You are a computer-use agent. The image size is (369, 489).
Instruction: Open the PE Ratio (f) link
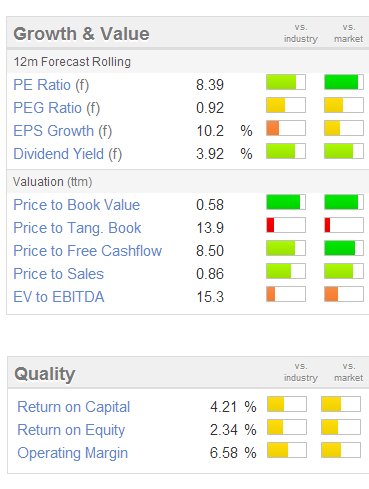(x=51, y=85)
